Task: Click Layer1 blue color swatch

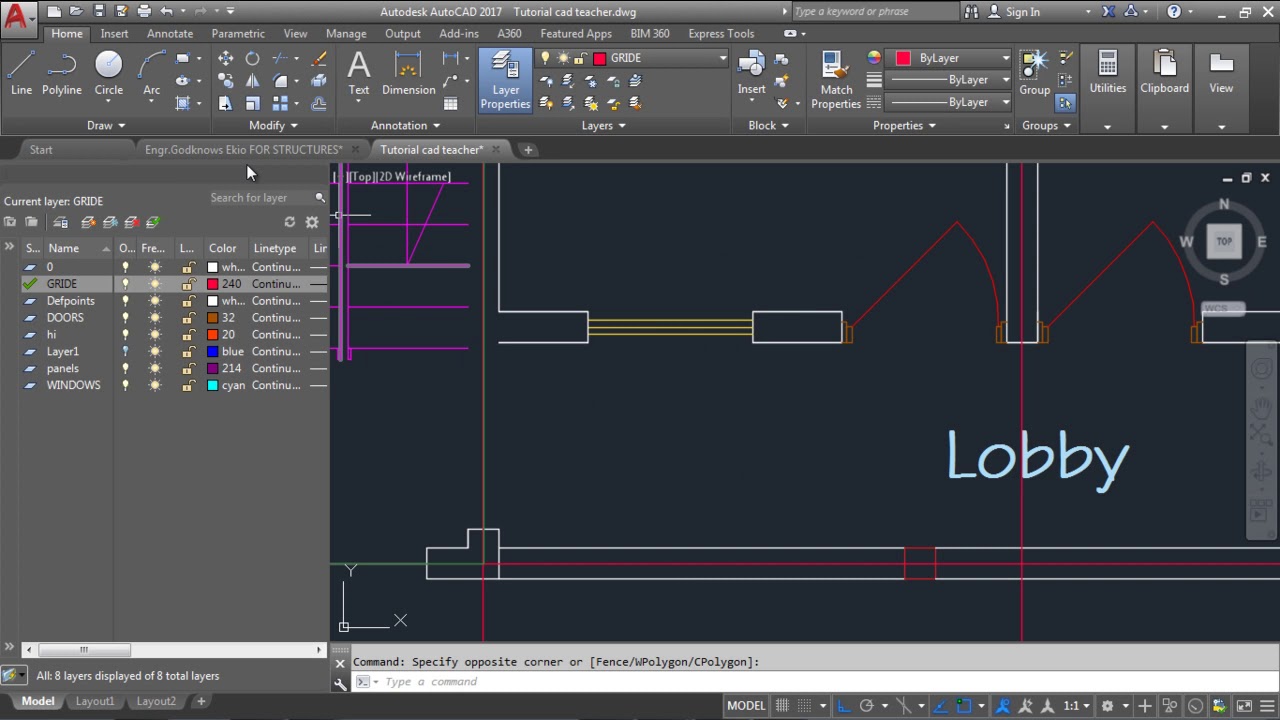Action: click(x=212, y=352)
